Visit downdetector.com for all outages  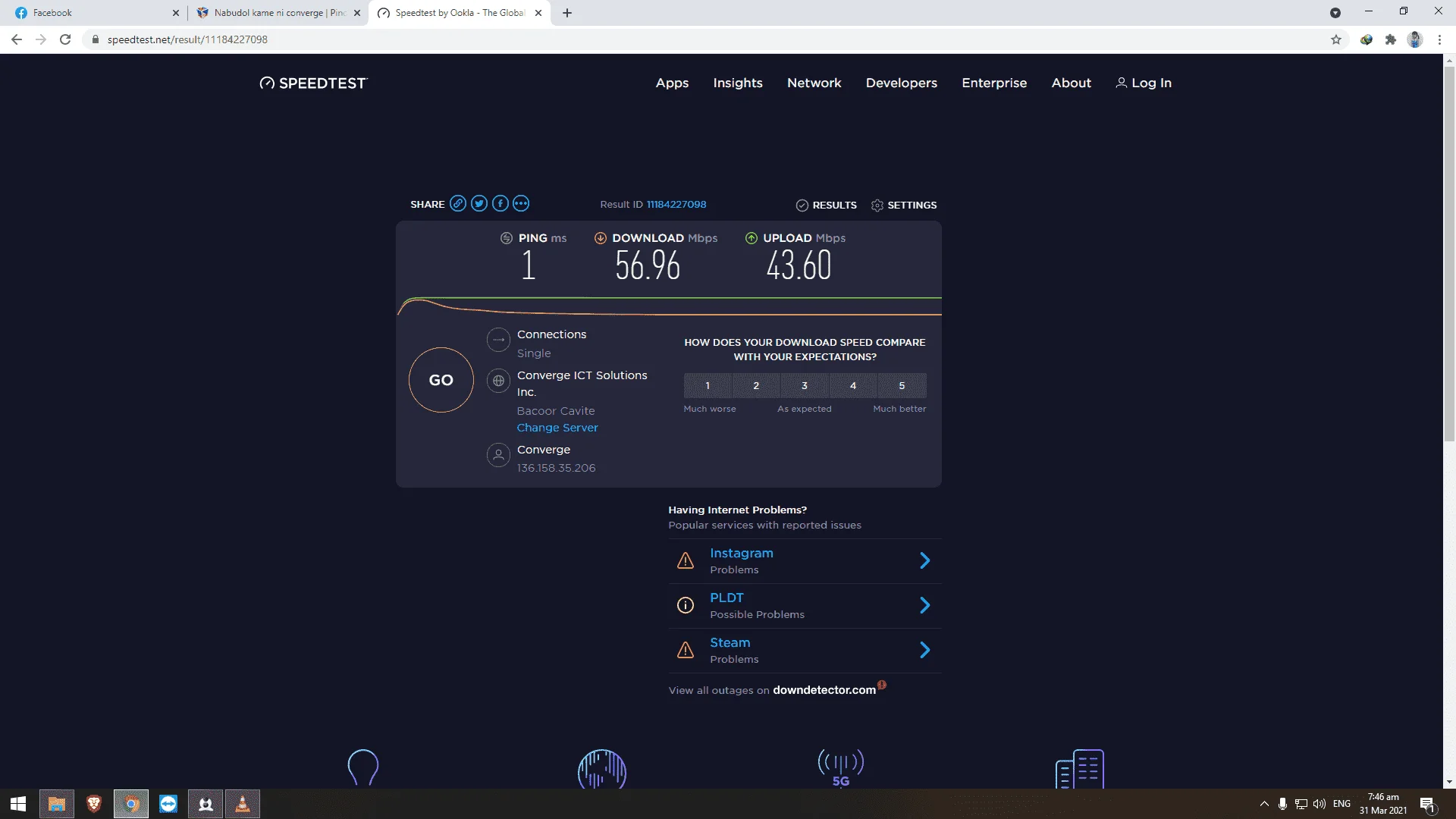point(824,690)
